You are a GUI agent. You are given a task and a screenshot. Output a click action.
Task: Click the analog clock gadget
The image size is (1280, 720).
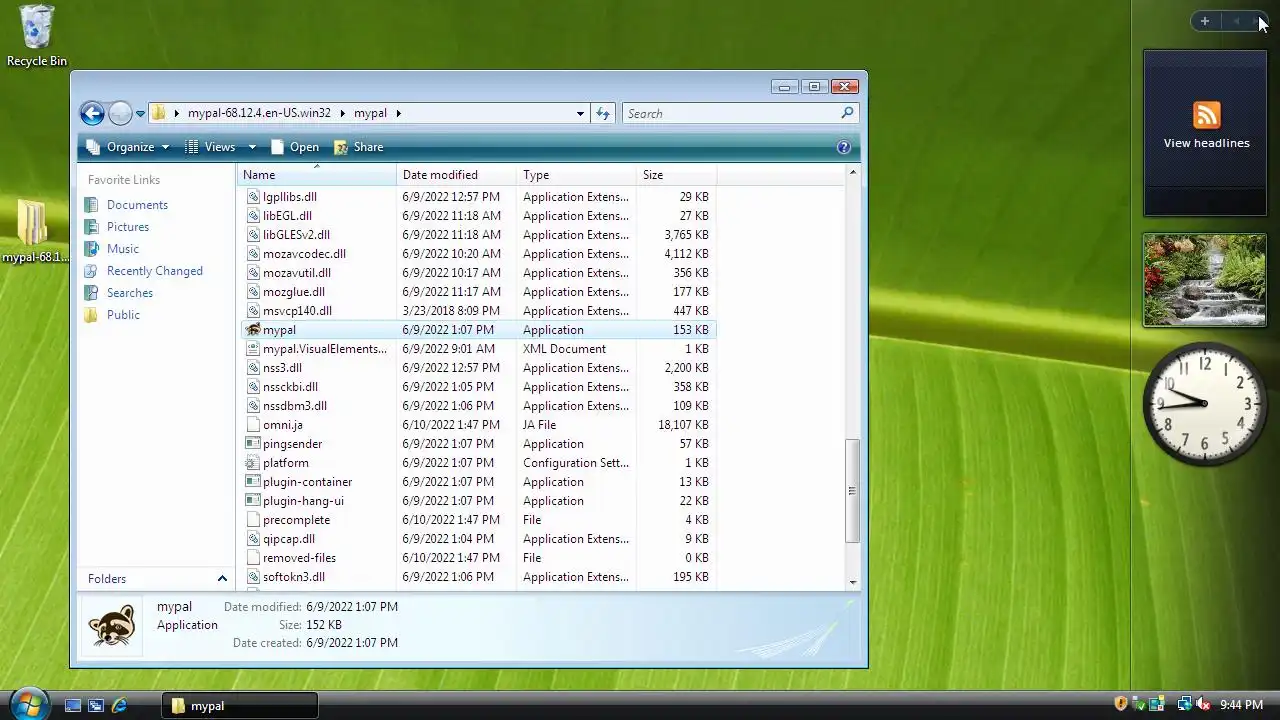click(1204, 403)
